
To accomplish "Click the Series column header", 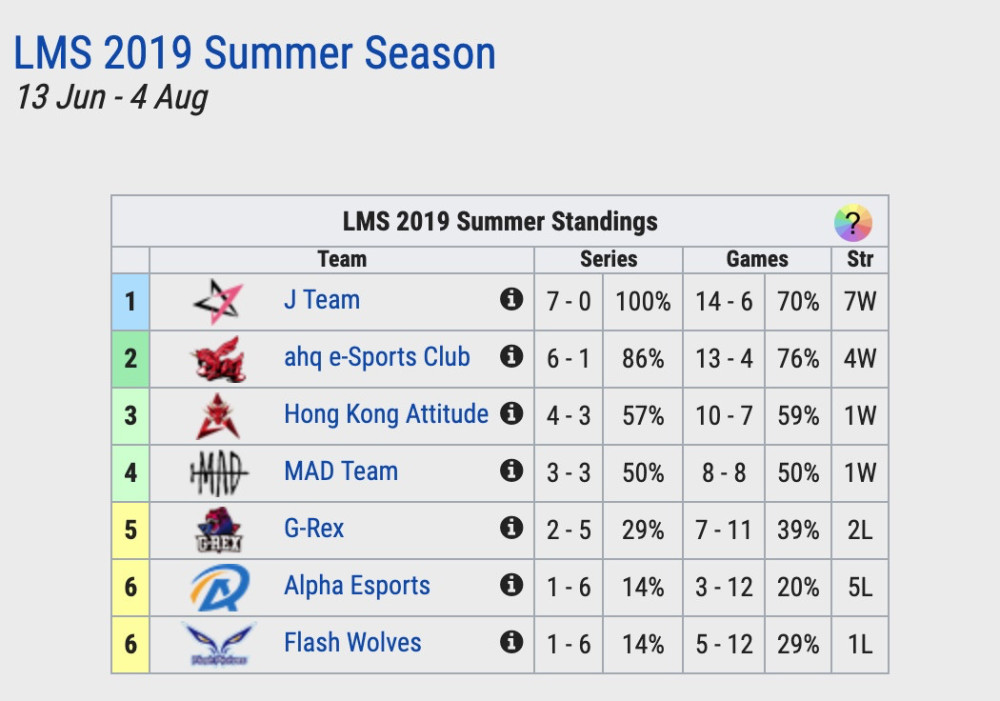I will [608, 258].
